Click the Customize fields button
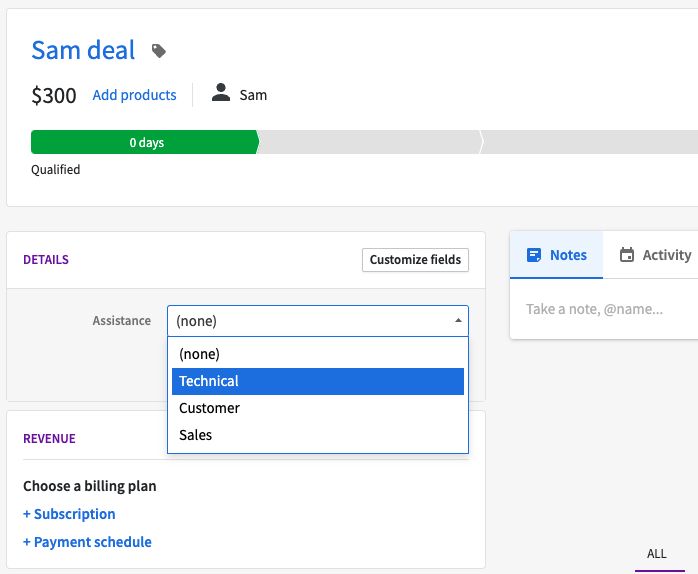 coord(415,260)
